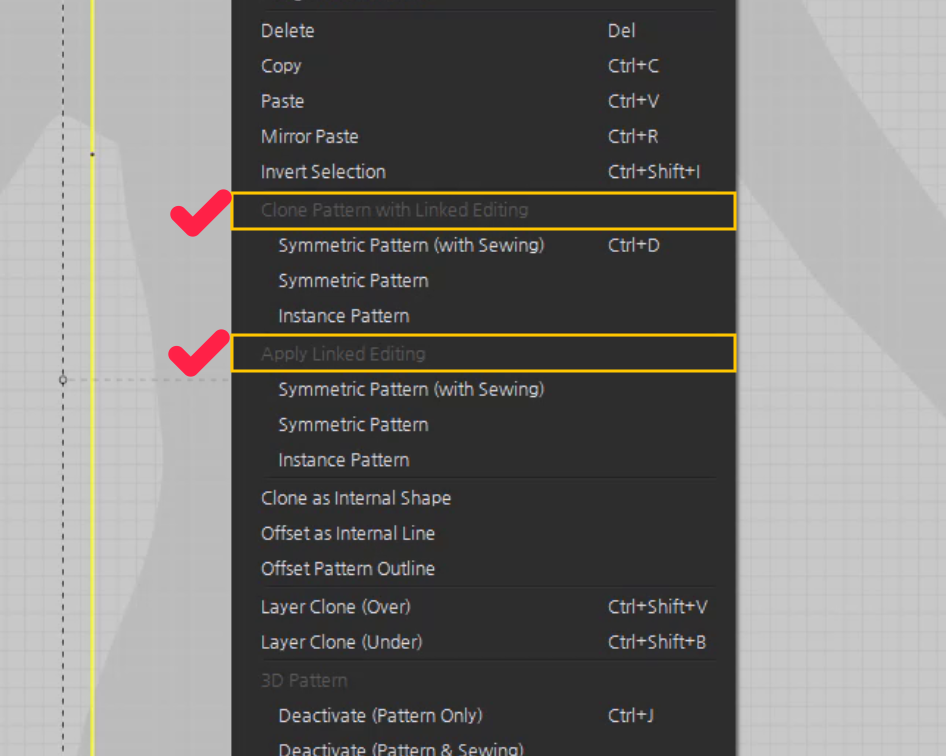Choose Delete from the context menu

pyautogui.click(x=483, y=31)
